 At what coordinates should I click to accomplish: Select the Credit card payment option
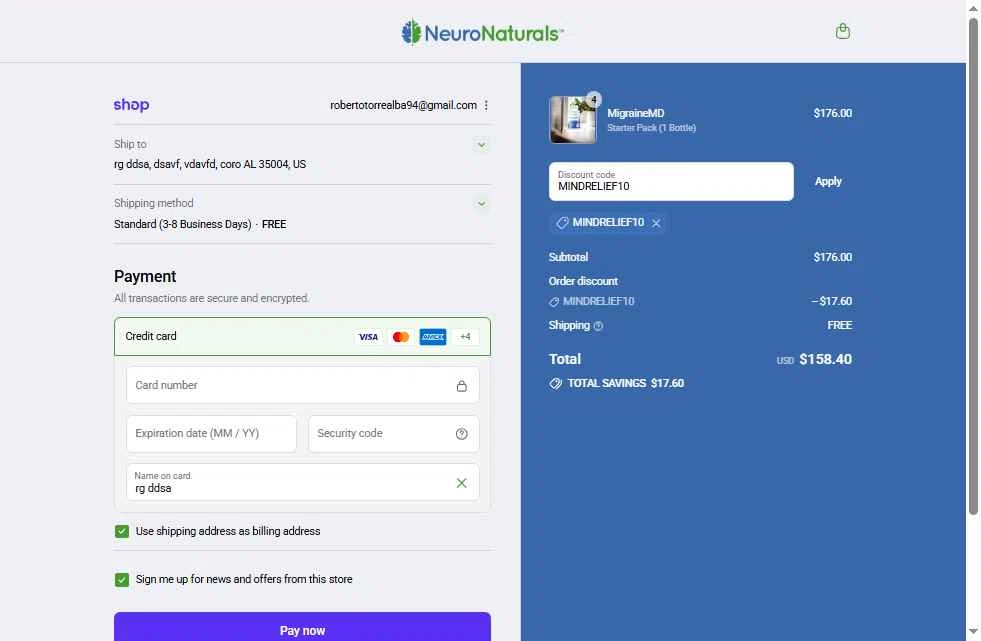302,336
